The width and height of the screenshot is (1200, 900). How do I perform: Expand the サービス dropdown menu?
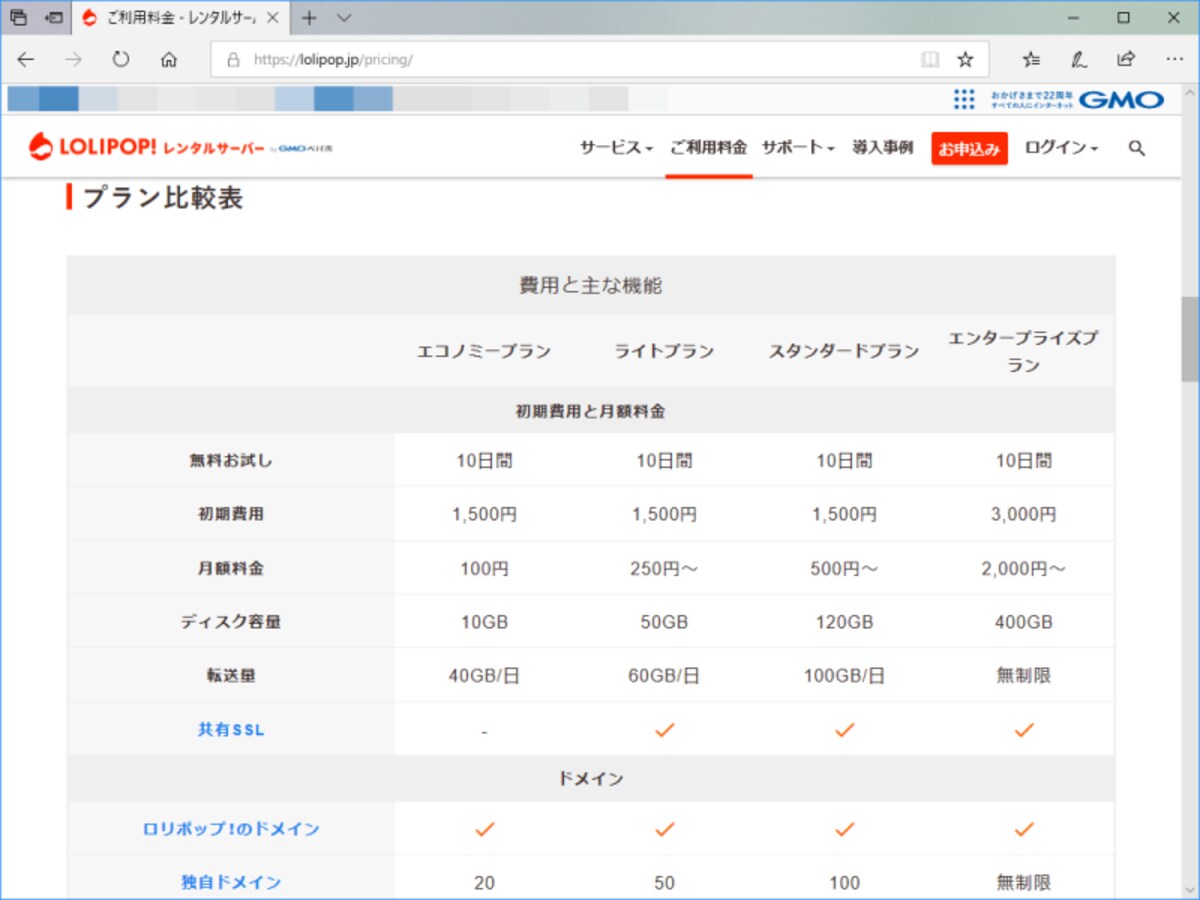(x=616, y=148)
